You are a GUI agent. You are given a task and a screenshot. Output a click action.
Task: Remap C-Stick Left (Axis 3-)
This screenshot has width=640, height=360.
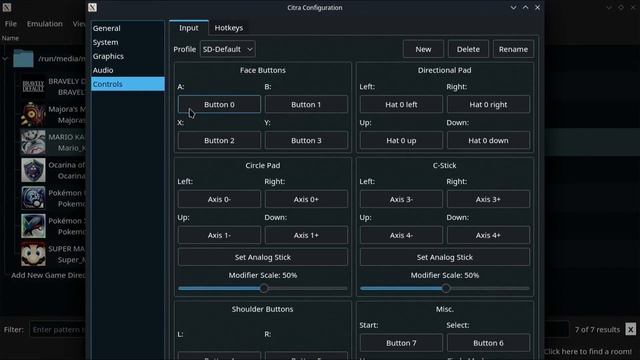point(401,199)
